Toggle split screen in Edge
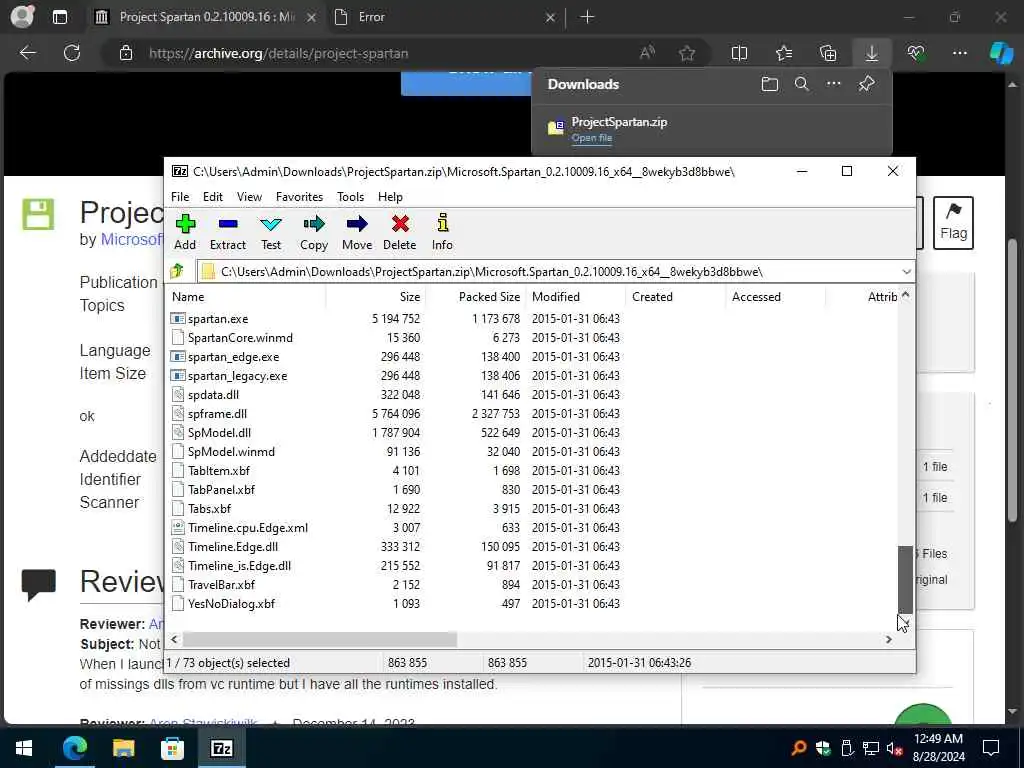Image resolution: width=1024 pixels, height=768 pixels. pyautogui.click(x=739, y=53)
